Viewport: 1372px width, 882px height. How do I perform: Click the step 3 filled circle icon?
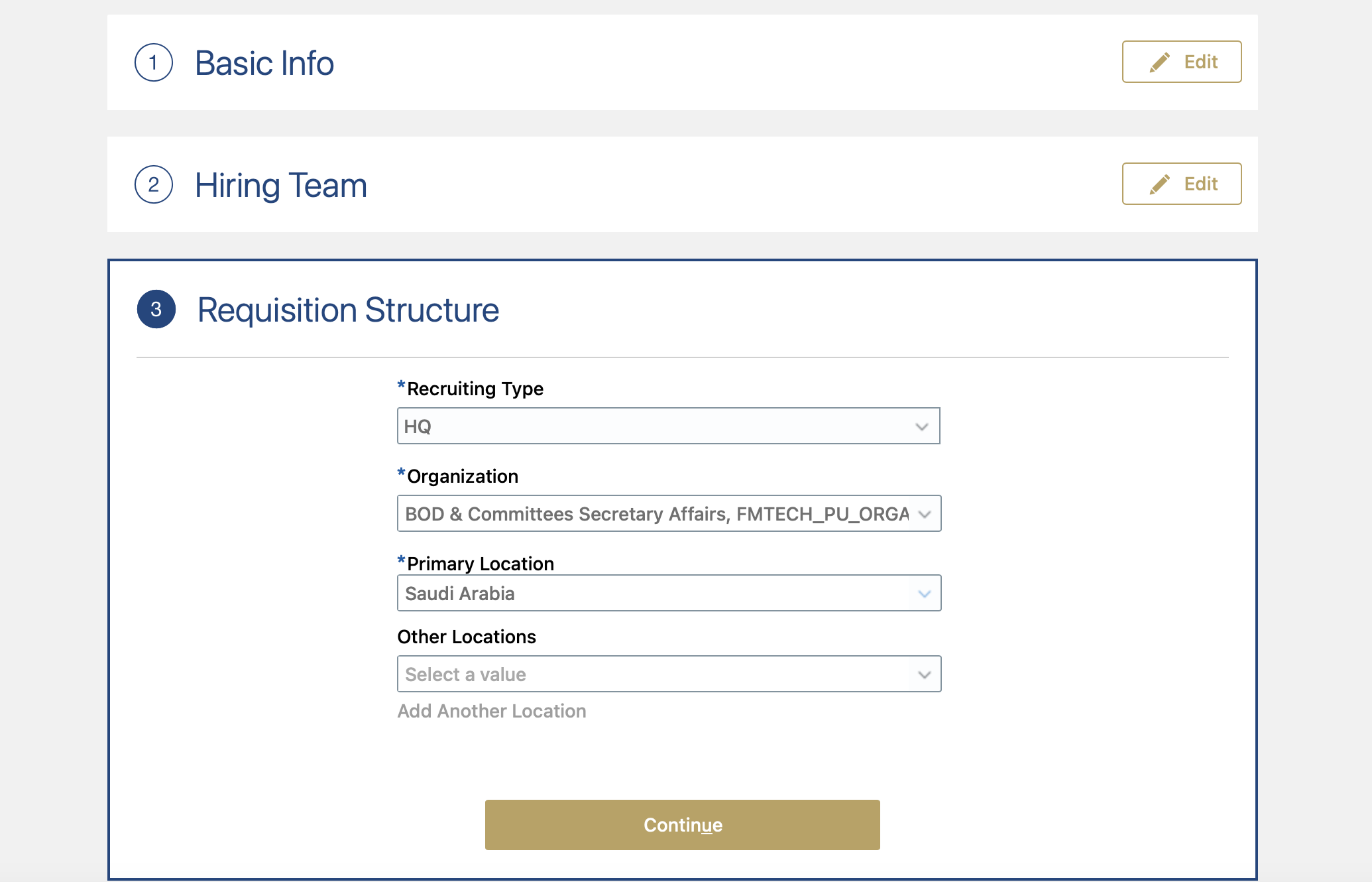[x=156, y=309]
